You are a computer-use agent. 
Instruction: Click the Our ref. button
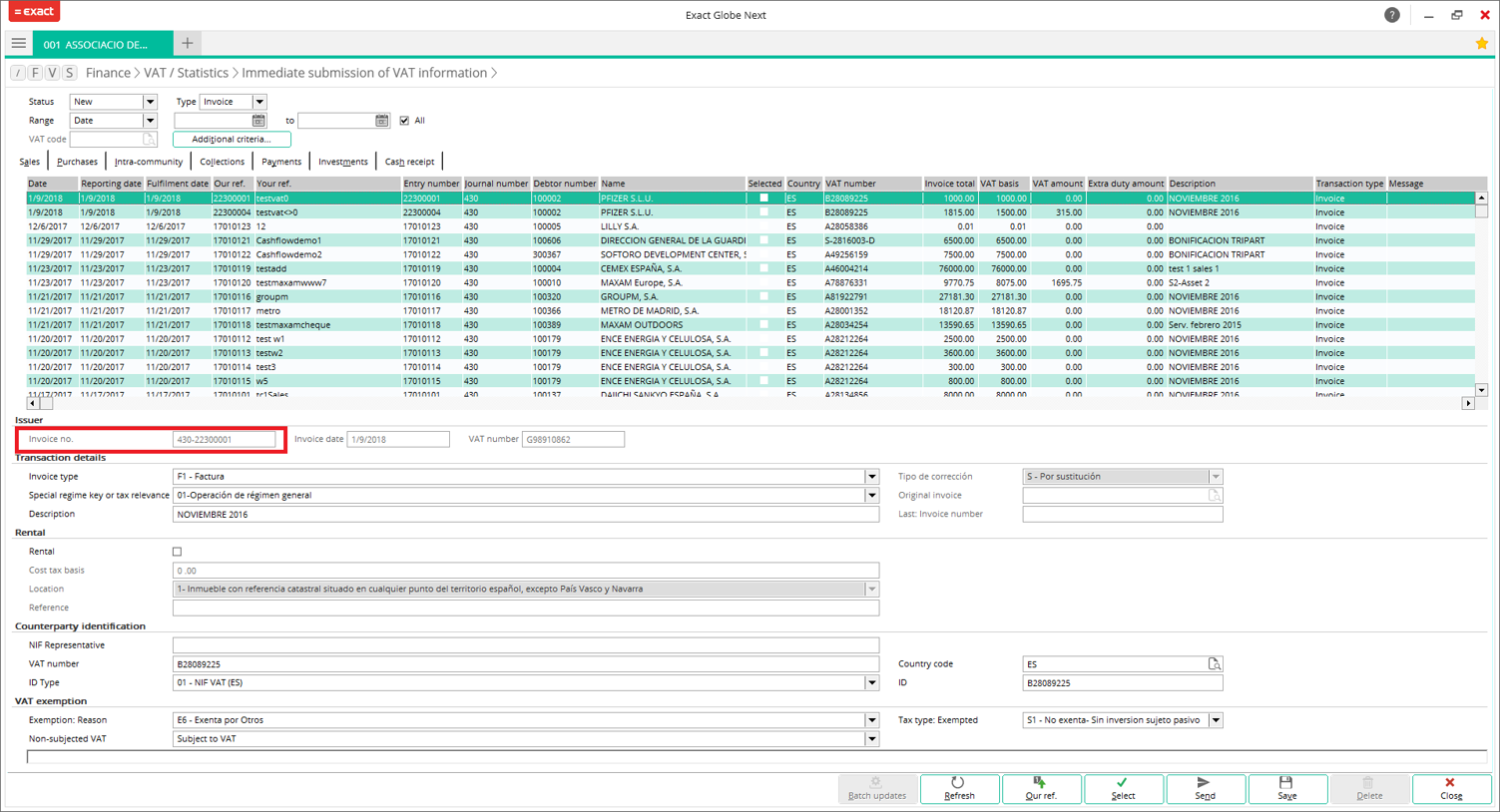click(1041, 788)
